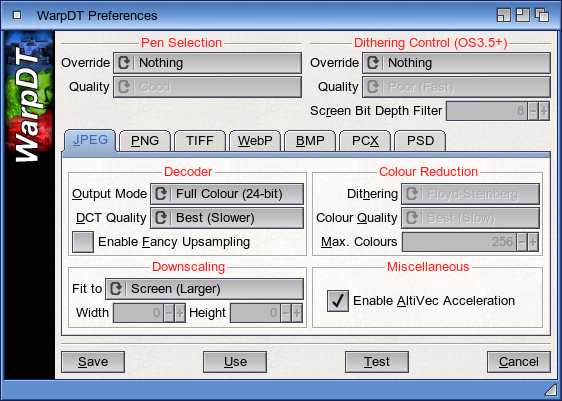Image resolution: width=562 pixels, height=401 pixels.
Task: Click the Cancel button
Action: pos(519,362)
